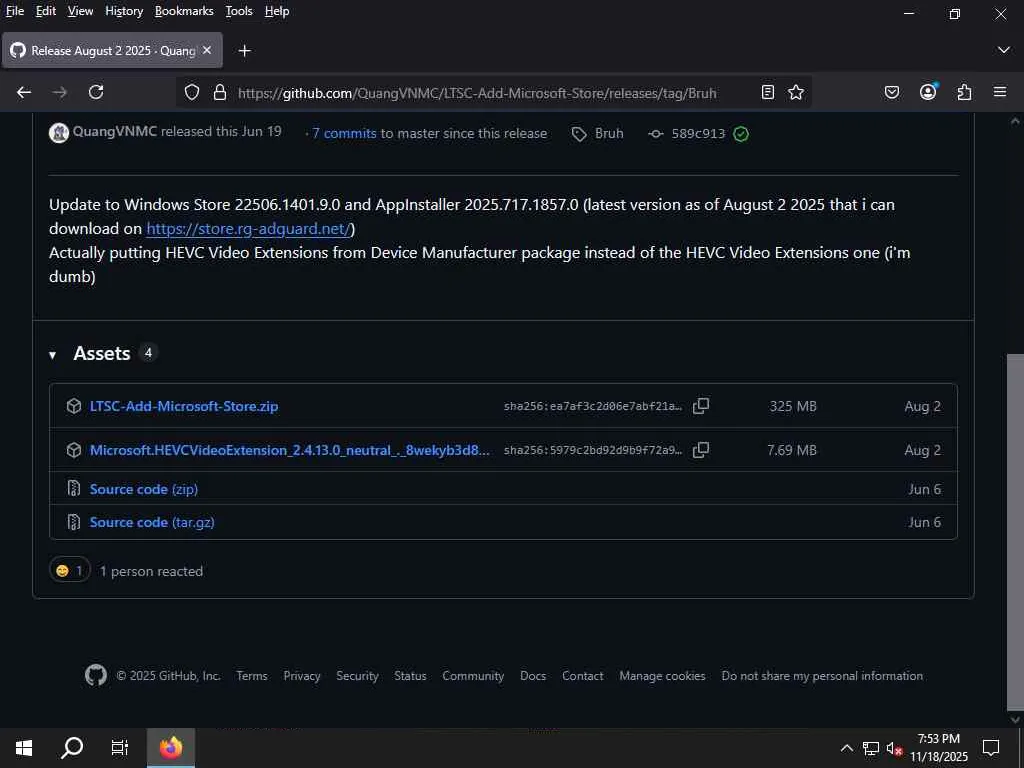Open the Tools menu
This screenshot has width=1024, height=768.
point(239,11)
